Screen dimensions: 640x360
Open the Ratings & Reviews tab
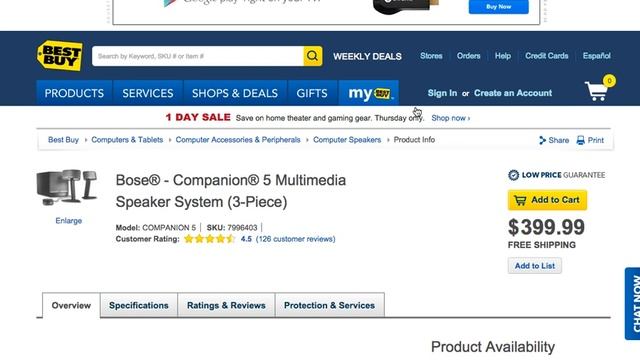click(226, 305)
